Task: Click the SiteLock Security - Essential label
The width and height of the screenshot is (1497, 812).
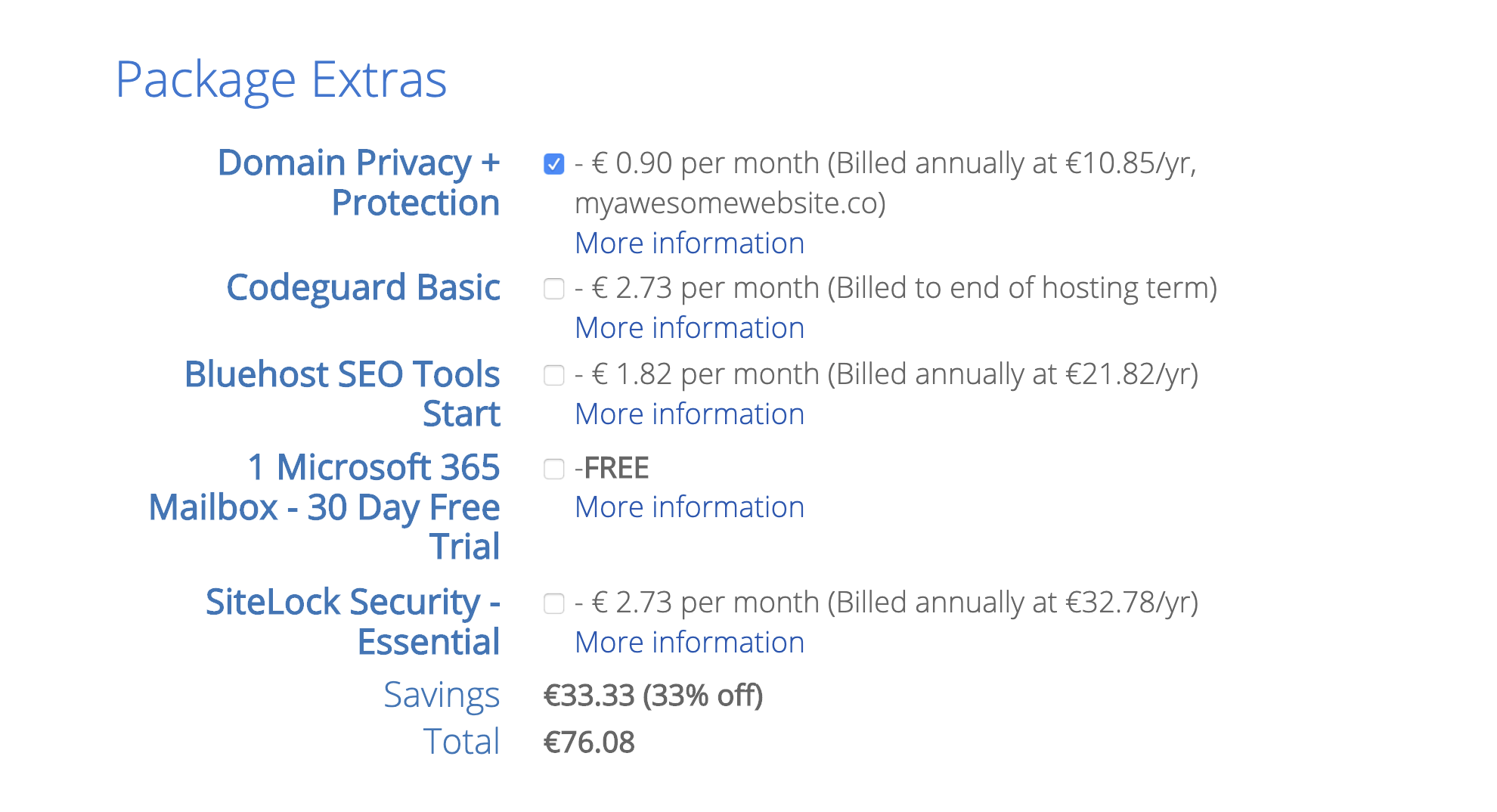Action: [x=353, y=621]
